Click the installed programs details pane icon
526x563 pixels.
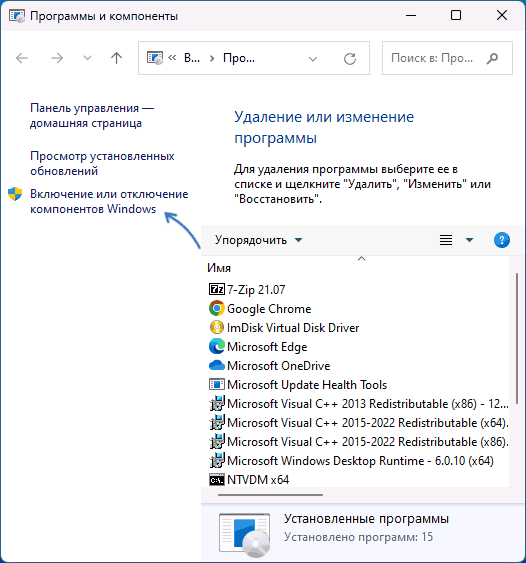tap(245, 534)
